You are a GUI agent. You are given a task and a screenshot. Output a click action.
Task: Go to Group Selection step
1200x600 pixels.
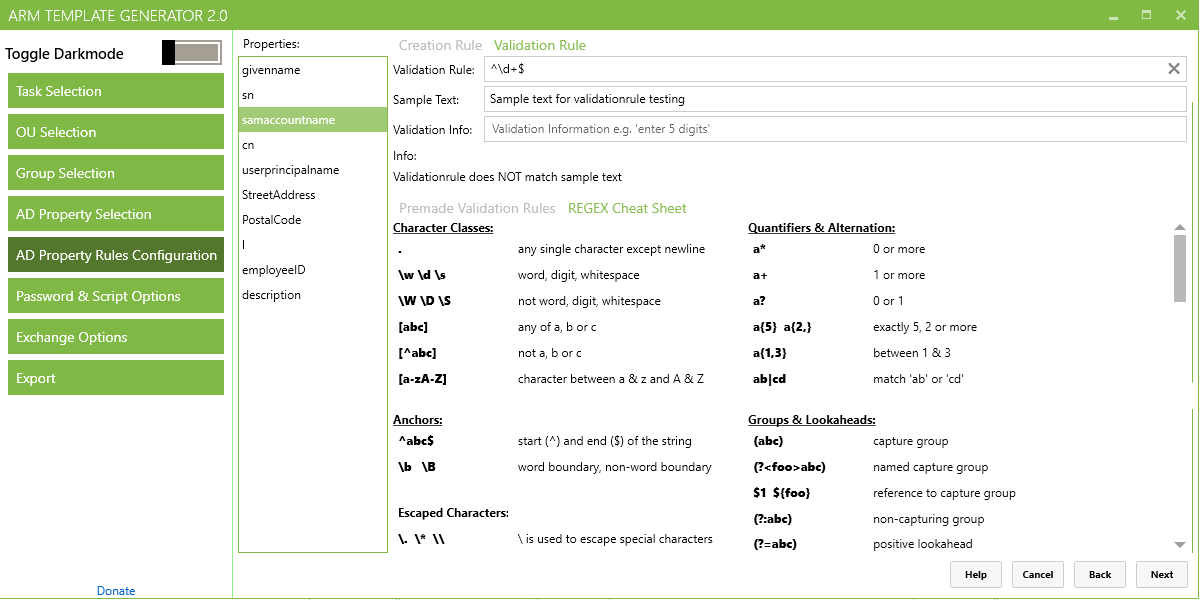pyautogui.click(x=116, y=173)
